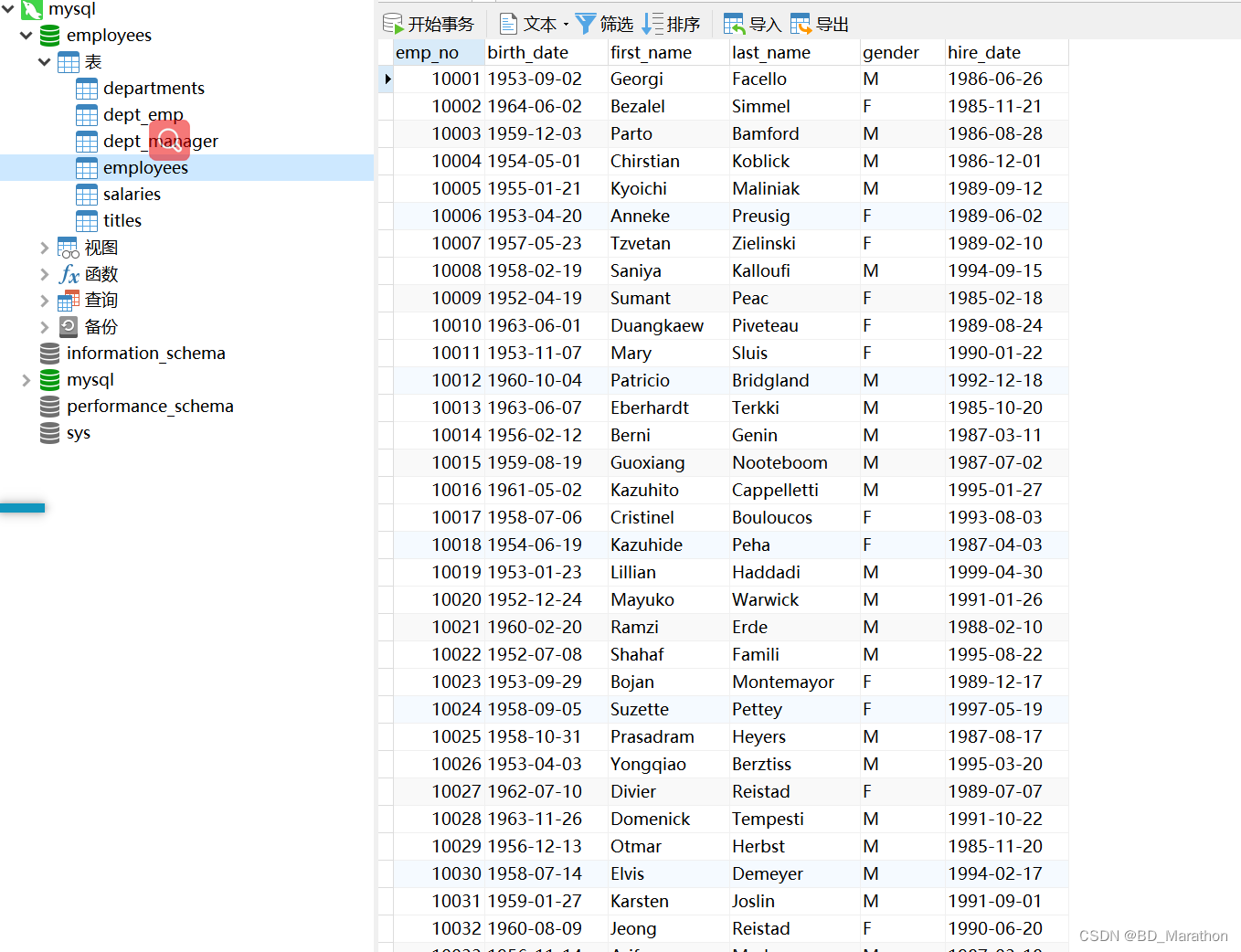The image size is (1241, 952).
Task: Click the green mysql database icon
Action: click(x=50, y=380)
